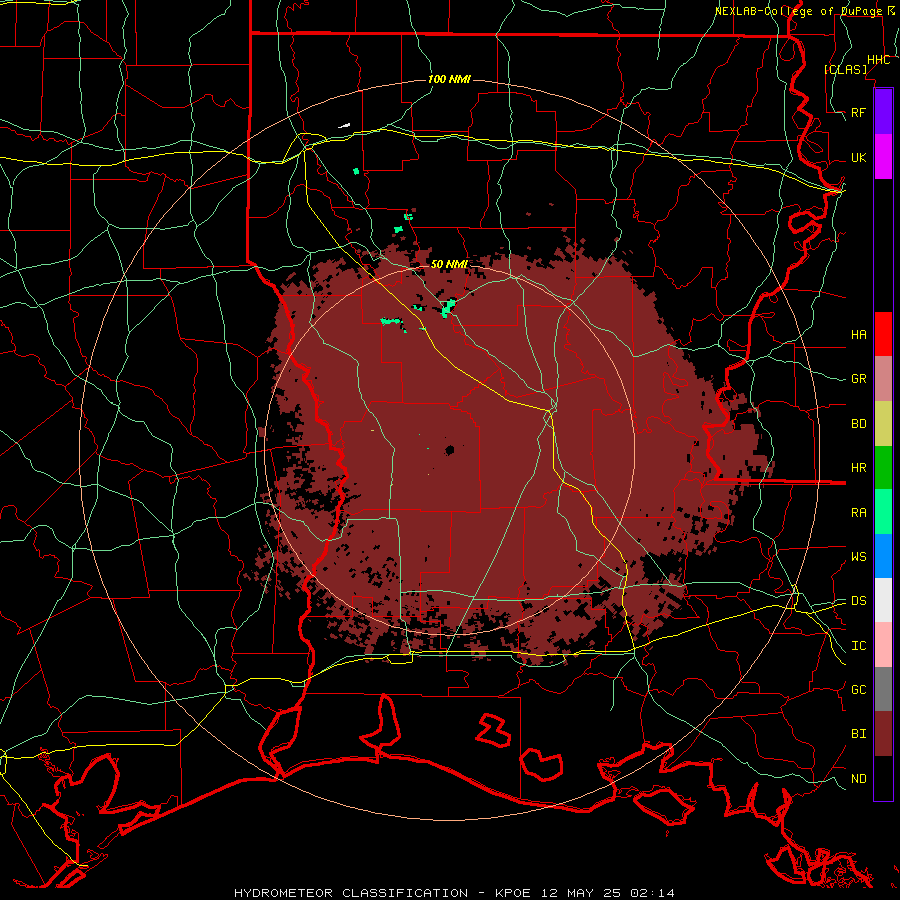The image size is (900, 900).
Task: Select the light pink IC legend swatch
Action: click(x=883, y=645)
